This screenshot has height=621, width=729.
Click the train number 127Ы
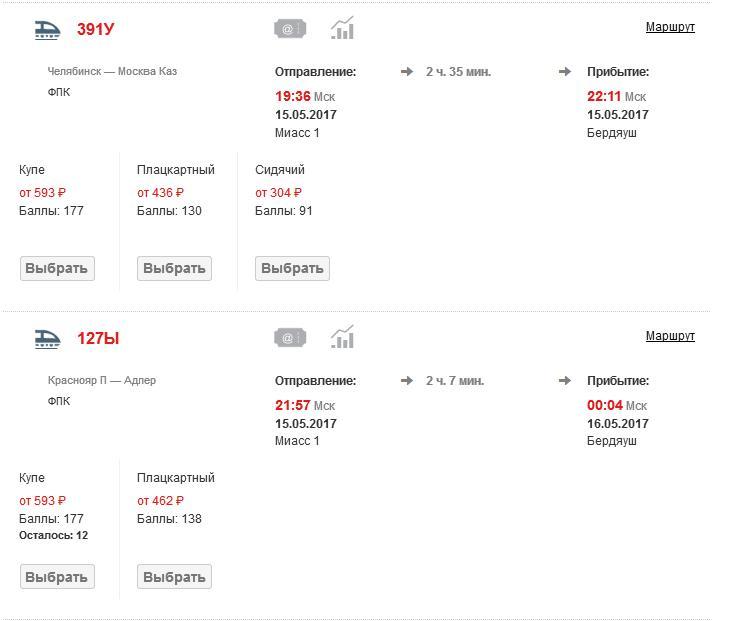pos(98,339)
